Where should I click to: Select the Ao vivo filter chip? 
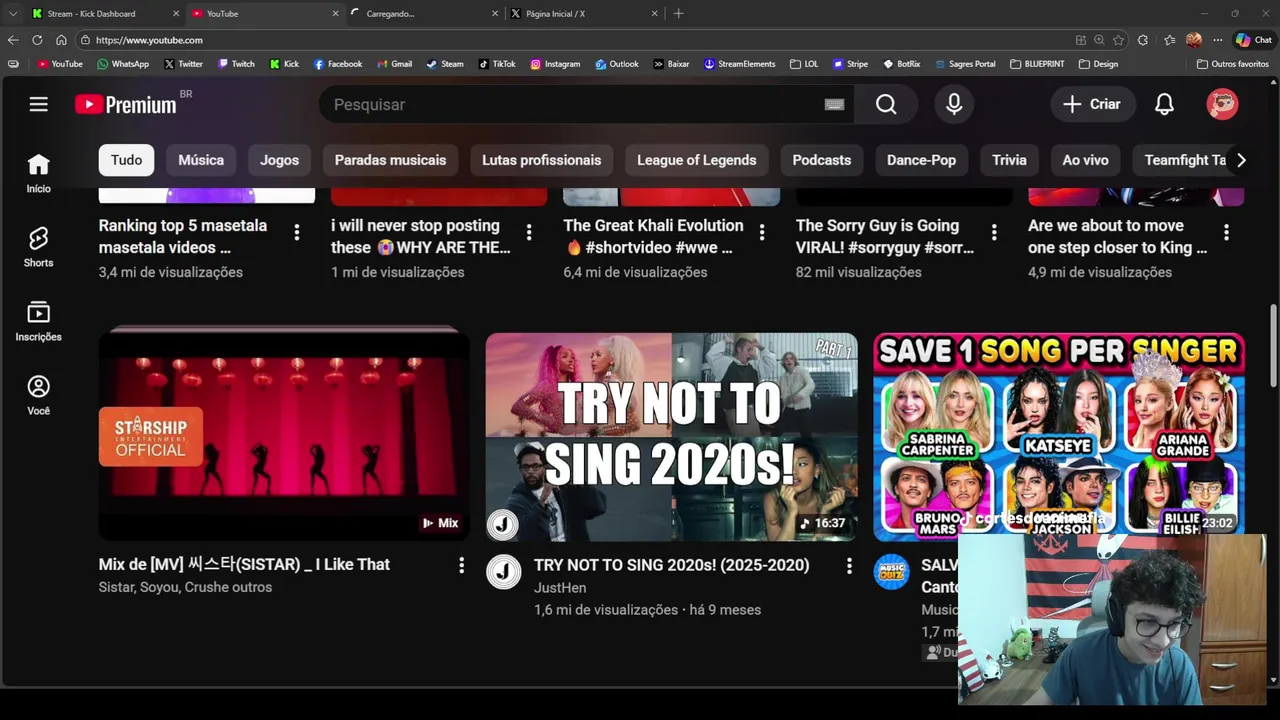(x=1085, y=160)
